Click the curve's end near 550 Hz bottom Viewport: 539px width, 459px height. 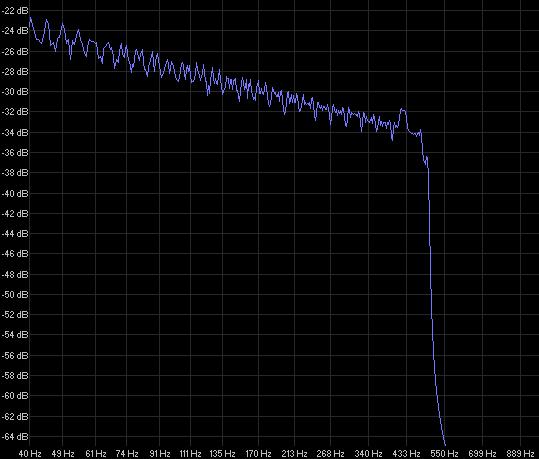click(x=445, y=445)
